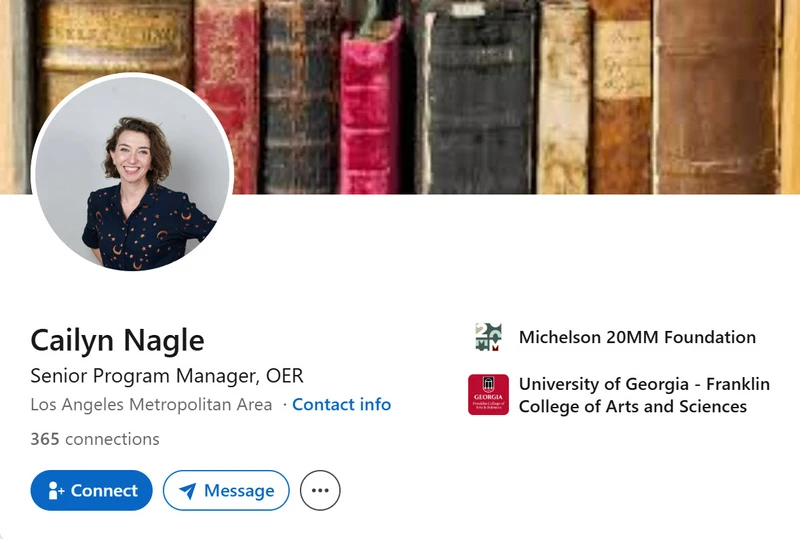Click the Senior Program Manager, OER headline
The width and height of the screenshot is (800, 539).
tap(167, 376)
